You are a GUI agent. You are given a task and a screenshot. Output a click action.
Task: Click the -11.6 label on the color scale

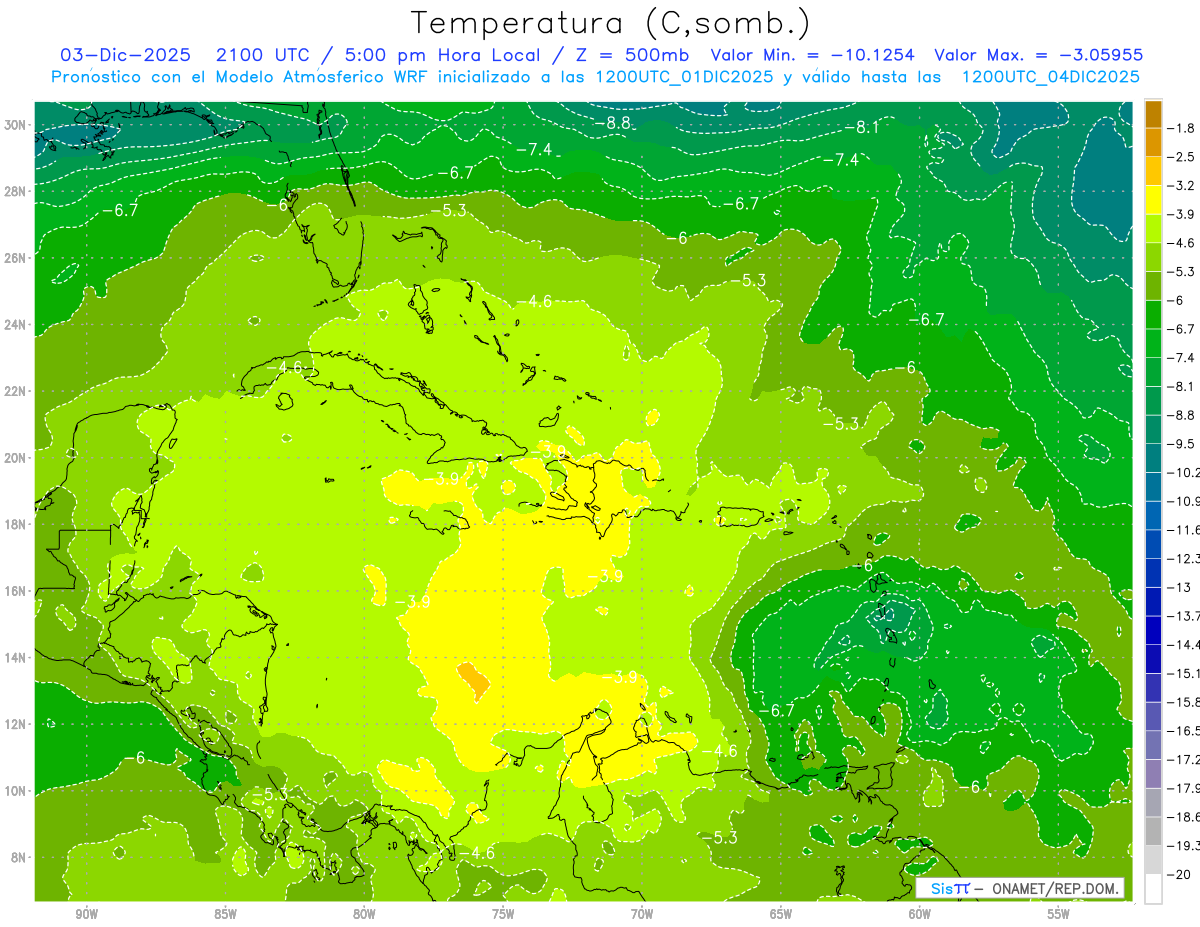(x=1184, y=530)
